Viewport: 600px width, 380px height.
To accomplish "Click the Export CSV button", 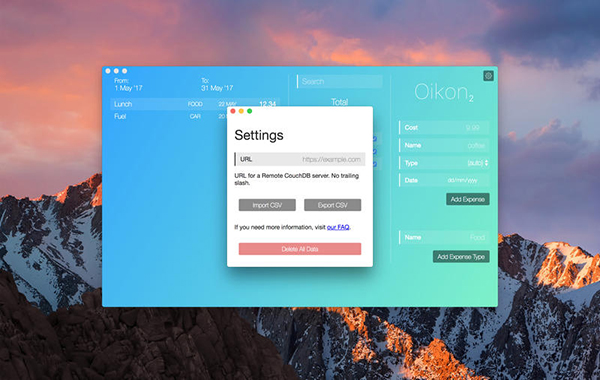I will tap(333, 205).
